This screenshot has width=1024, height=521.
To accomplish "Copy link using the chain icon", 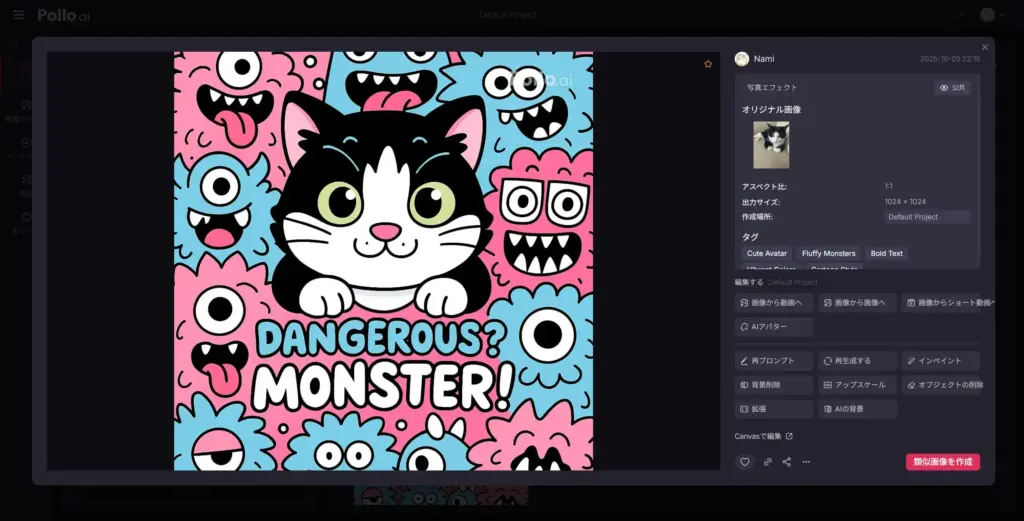I will point(767,462).
